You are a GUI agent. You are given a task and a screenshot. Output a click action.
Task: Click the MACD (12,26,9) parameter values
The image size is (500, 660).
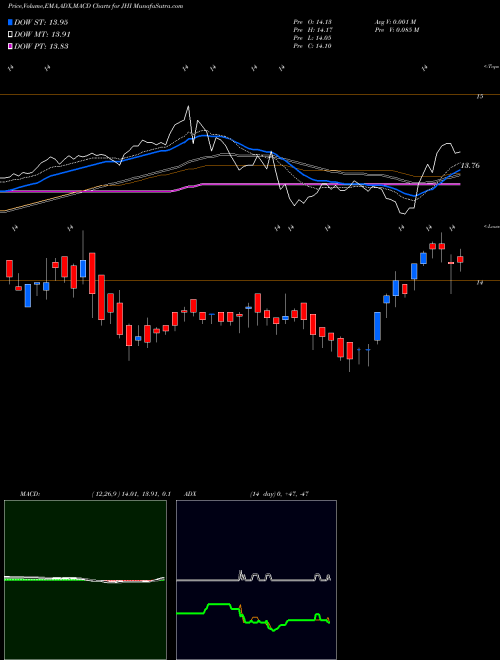[130, 494]
